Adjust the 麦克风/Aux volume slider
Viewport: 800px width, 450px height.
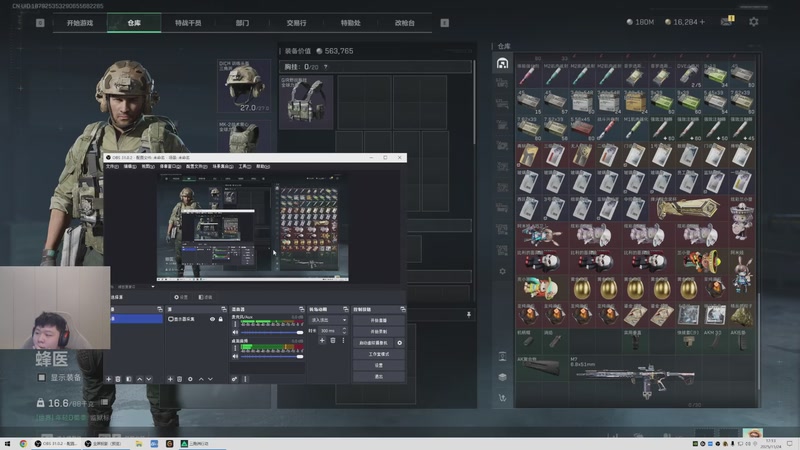click(271, 332)
